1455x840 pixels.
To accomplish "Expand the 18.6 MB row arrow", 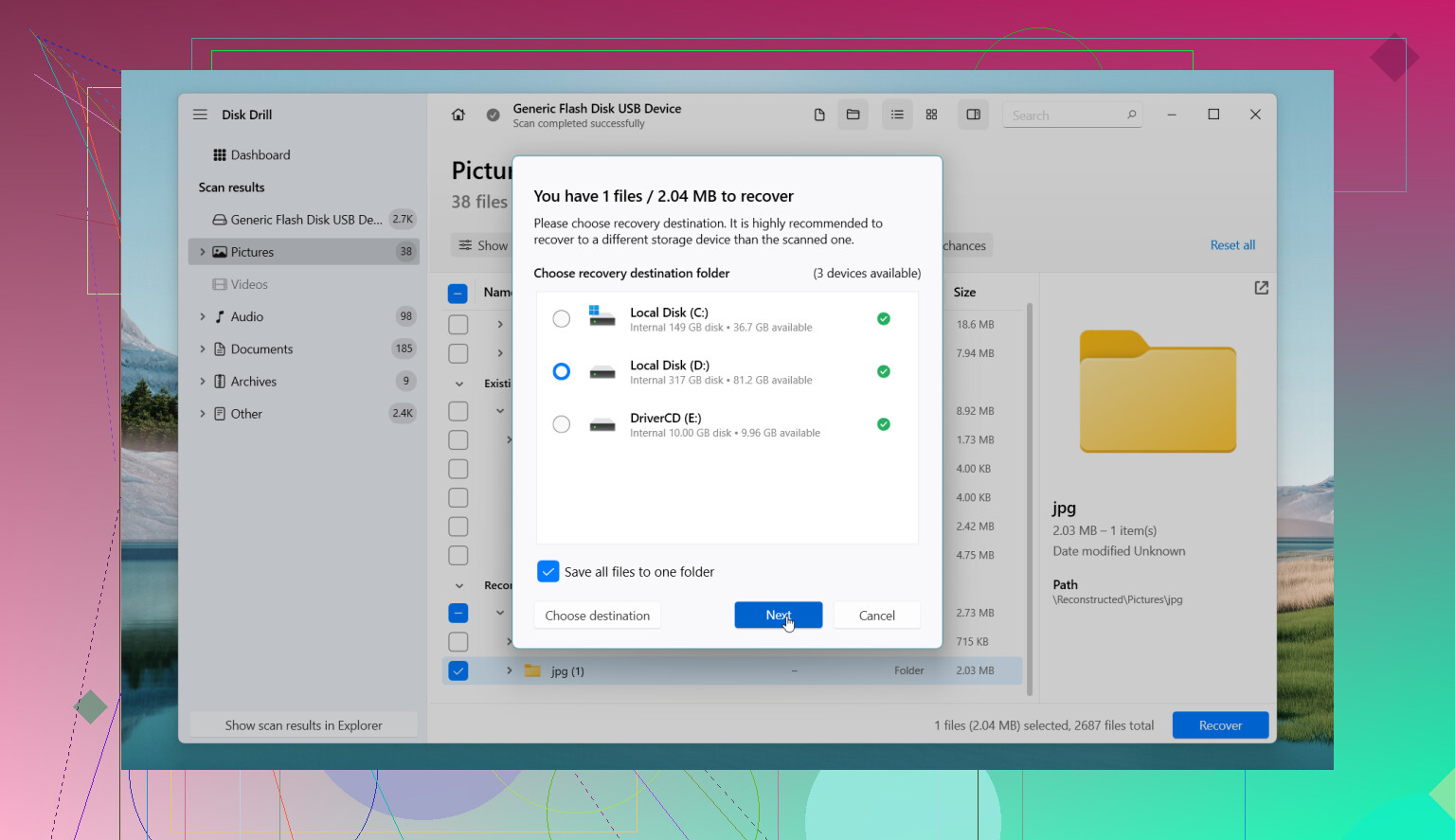I will pyautogui.click(x=500, y=325).
